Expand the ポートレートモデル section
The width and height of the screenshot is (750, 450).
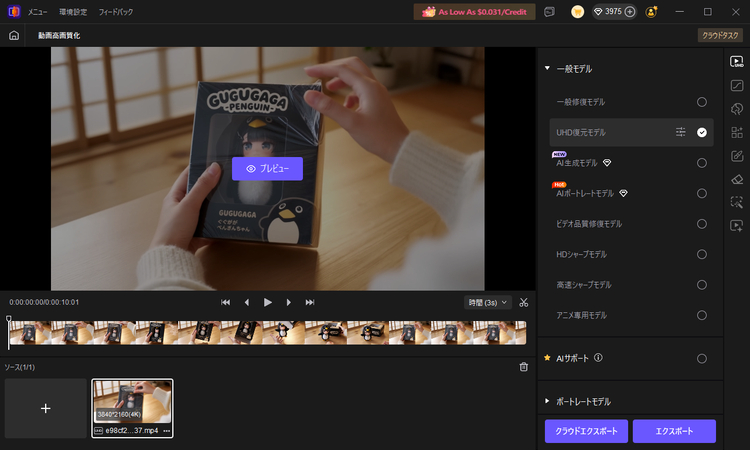tap(547, 401)
